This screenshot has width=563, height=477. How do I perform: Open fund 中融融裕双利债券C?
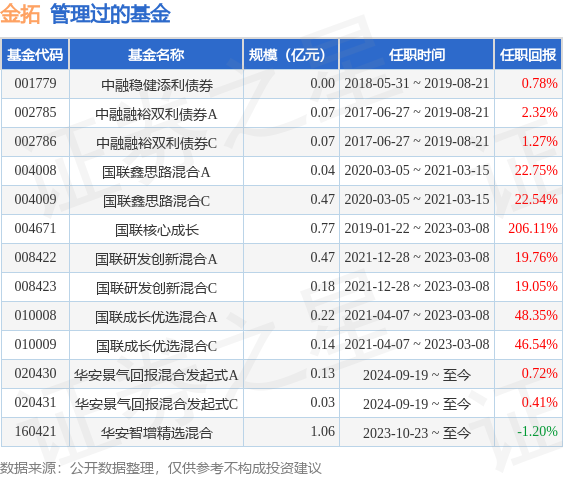click(x=156, y=143)
